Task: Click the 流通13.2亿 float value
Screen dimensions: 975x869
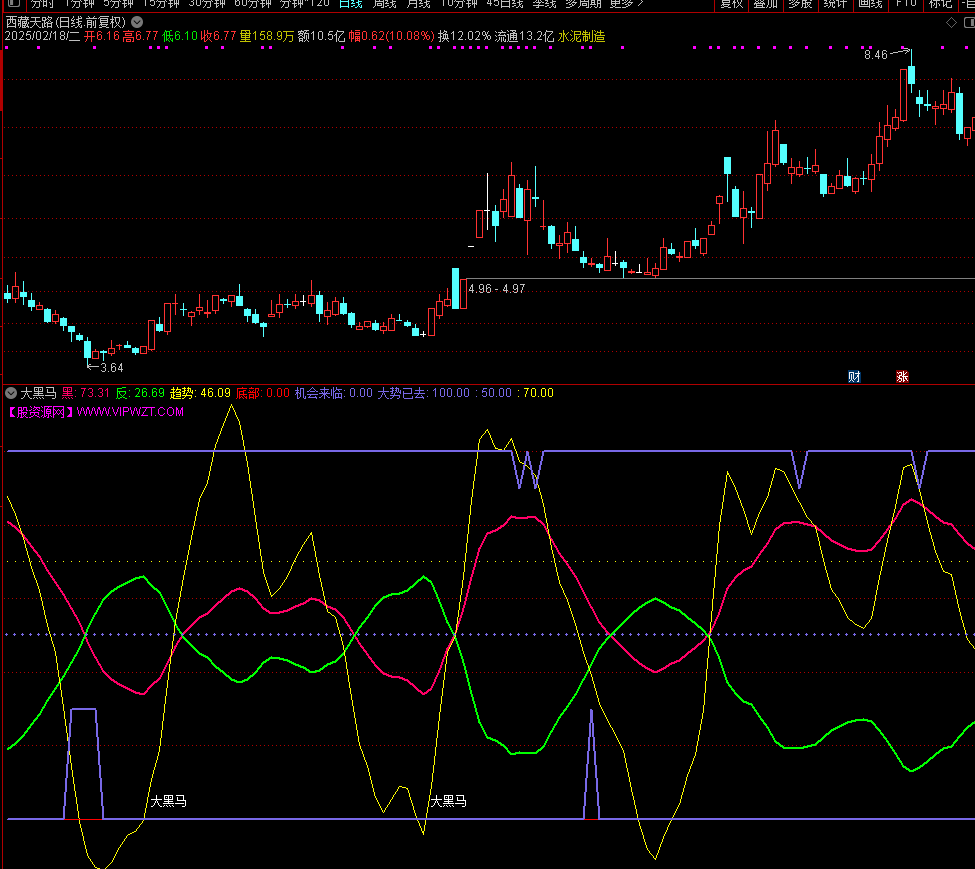Action: coord(524,37)
